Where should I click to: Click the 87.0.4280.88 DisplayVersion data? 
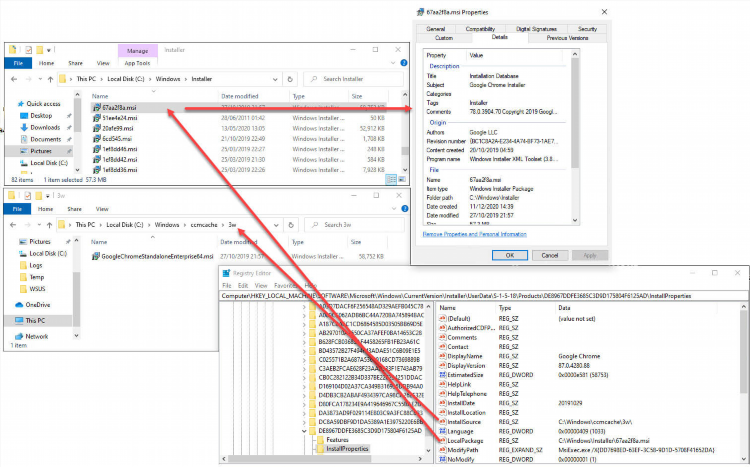tap(574, 366)
